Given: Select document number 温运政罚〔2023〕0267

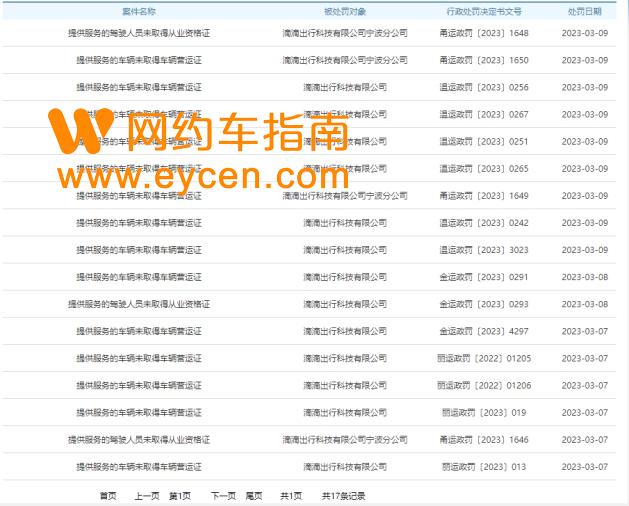Looking at the screenshot, I should click(x=484, y=114).
